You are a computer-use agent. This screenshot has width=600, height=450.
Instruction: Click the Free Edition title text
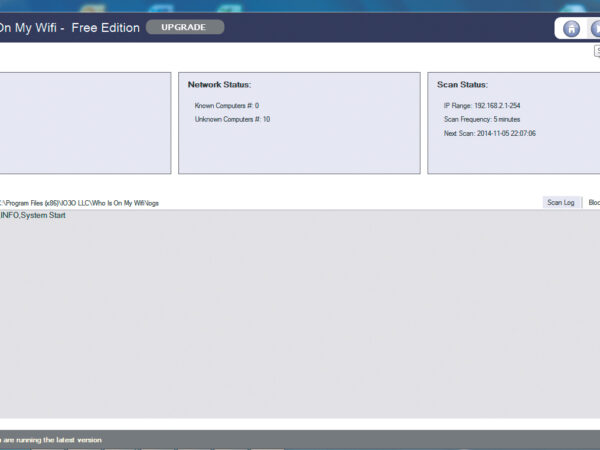coord(104,27)
